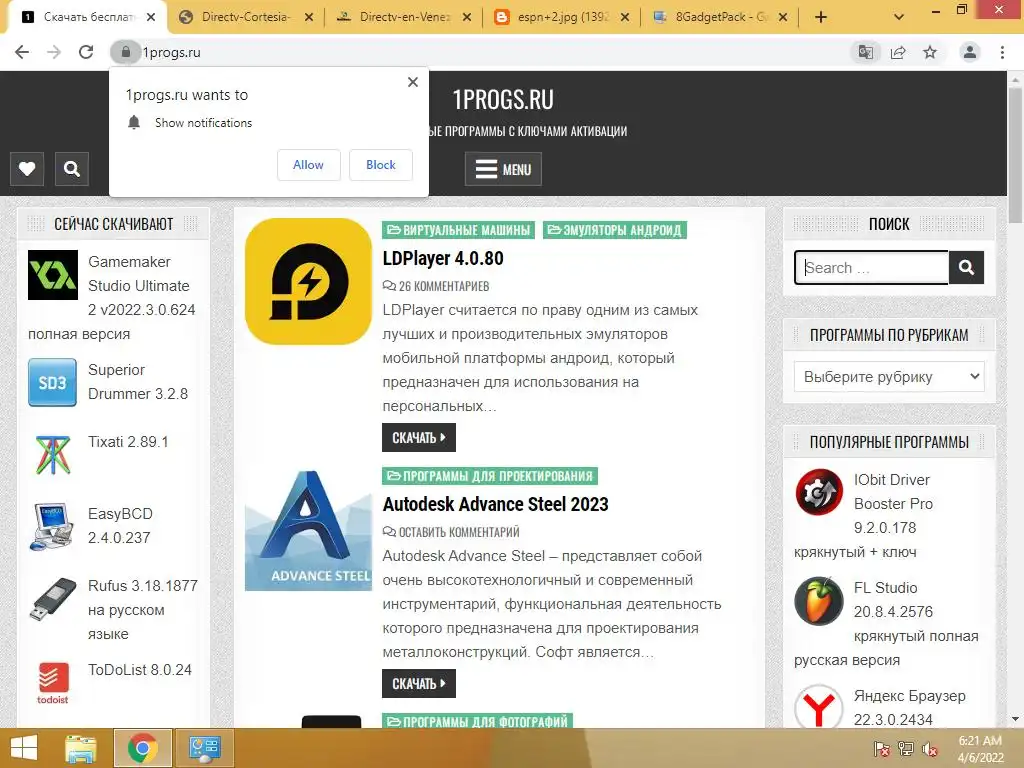Click the browser back arrow
The image size is (1024, 768).
(x=22, y=52)
